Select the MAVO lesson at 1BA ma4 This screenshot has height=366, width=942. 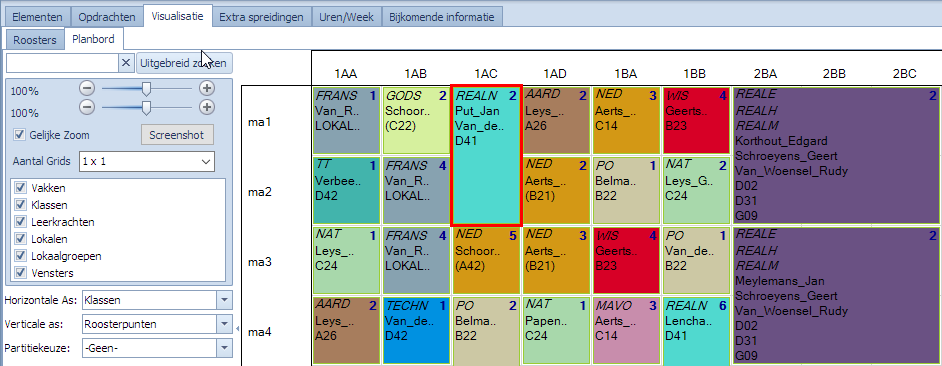tap(626, 331)
